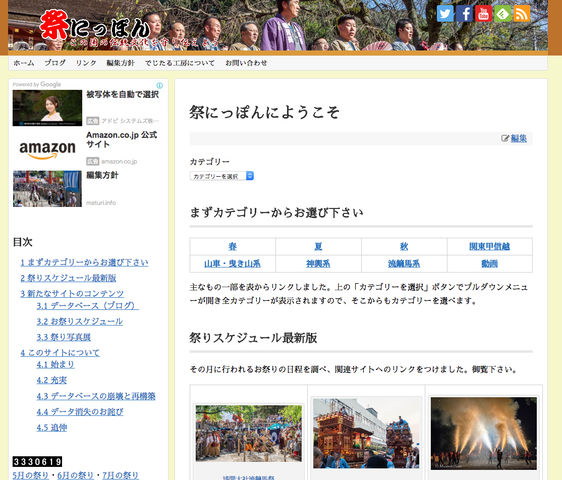Open the YouTube social icon
Viewport: 562px width, 480px height.
click(x=484, y=14)
